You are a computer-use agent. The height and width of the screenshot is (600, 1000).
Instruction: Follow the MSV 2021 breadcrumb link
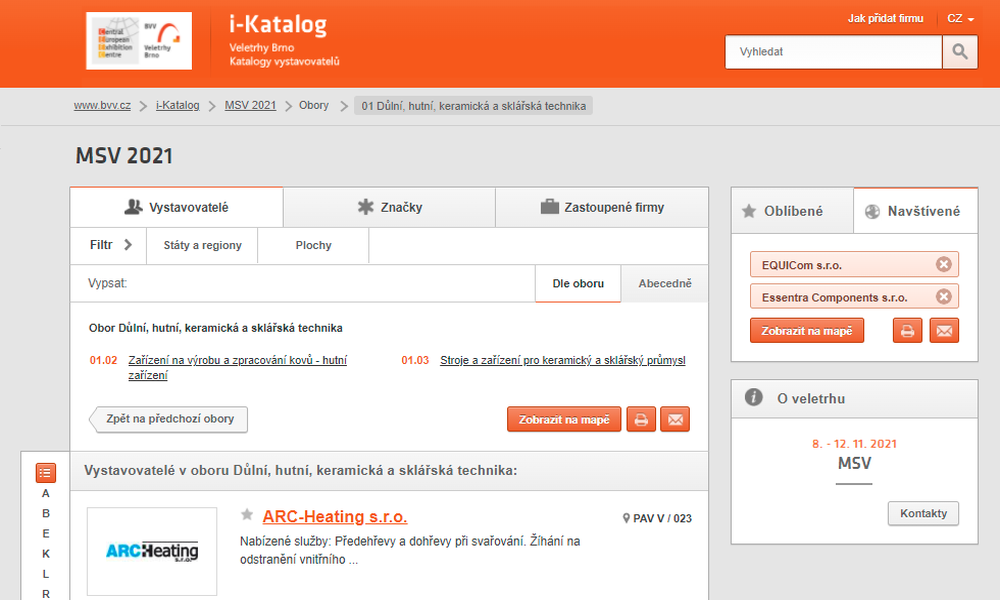click(x=250, y=105)
